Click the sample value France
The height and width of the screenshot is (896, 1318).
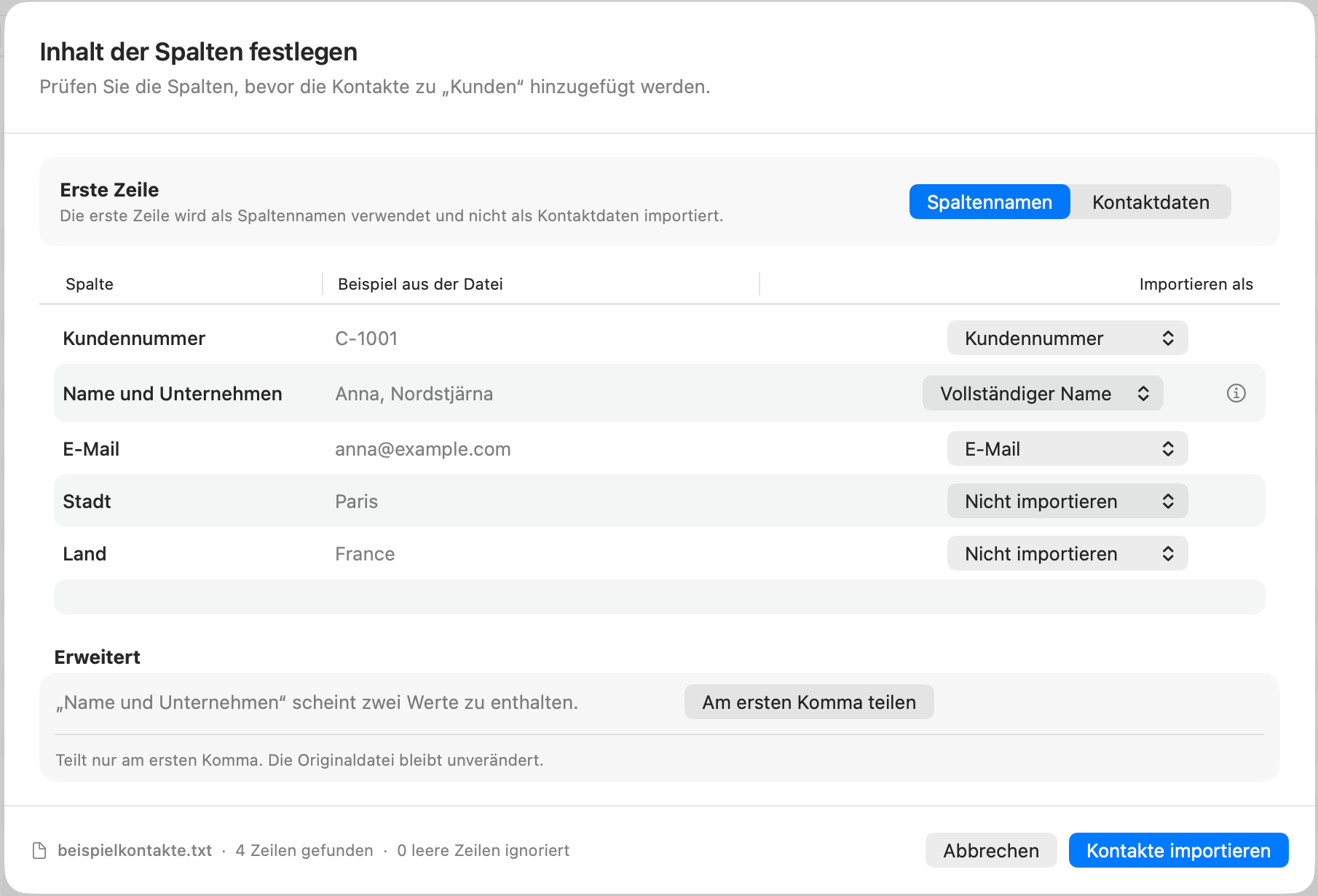pos(365,553)
